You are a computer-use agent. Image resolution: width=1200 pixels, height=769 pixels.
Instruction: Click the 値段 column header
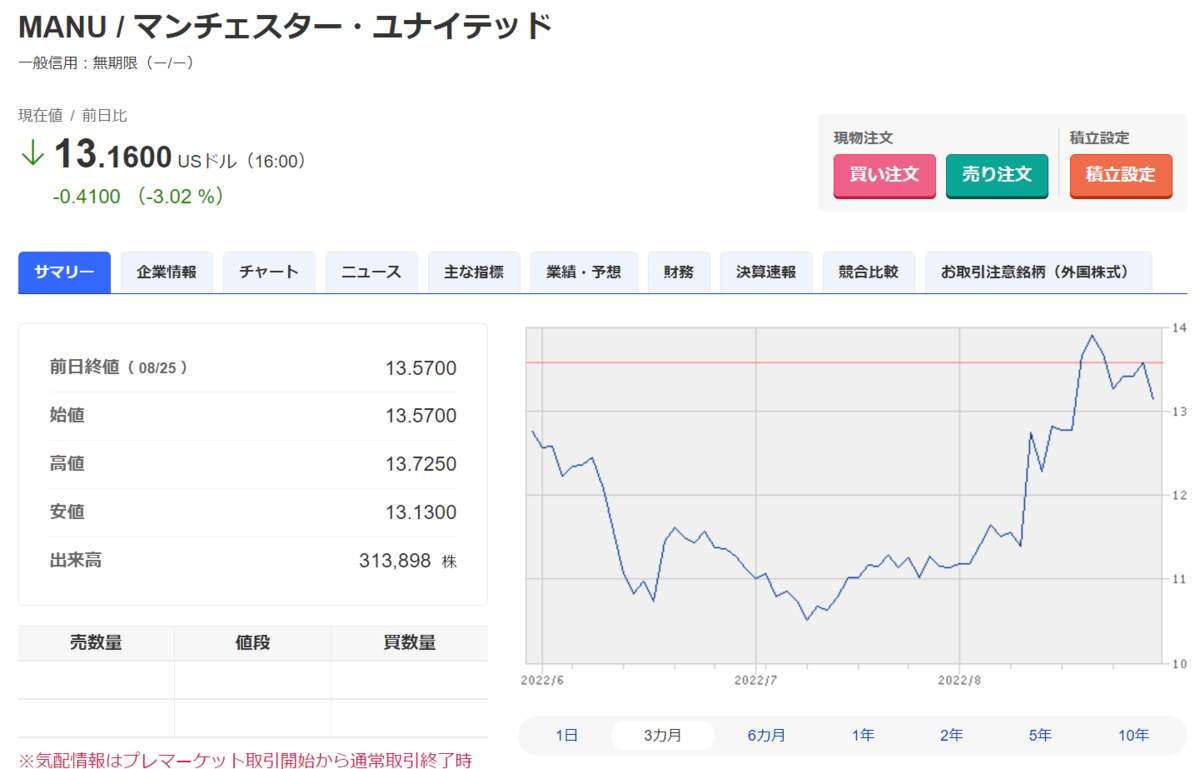tap(253, 643)
